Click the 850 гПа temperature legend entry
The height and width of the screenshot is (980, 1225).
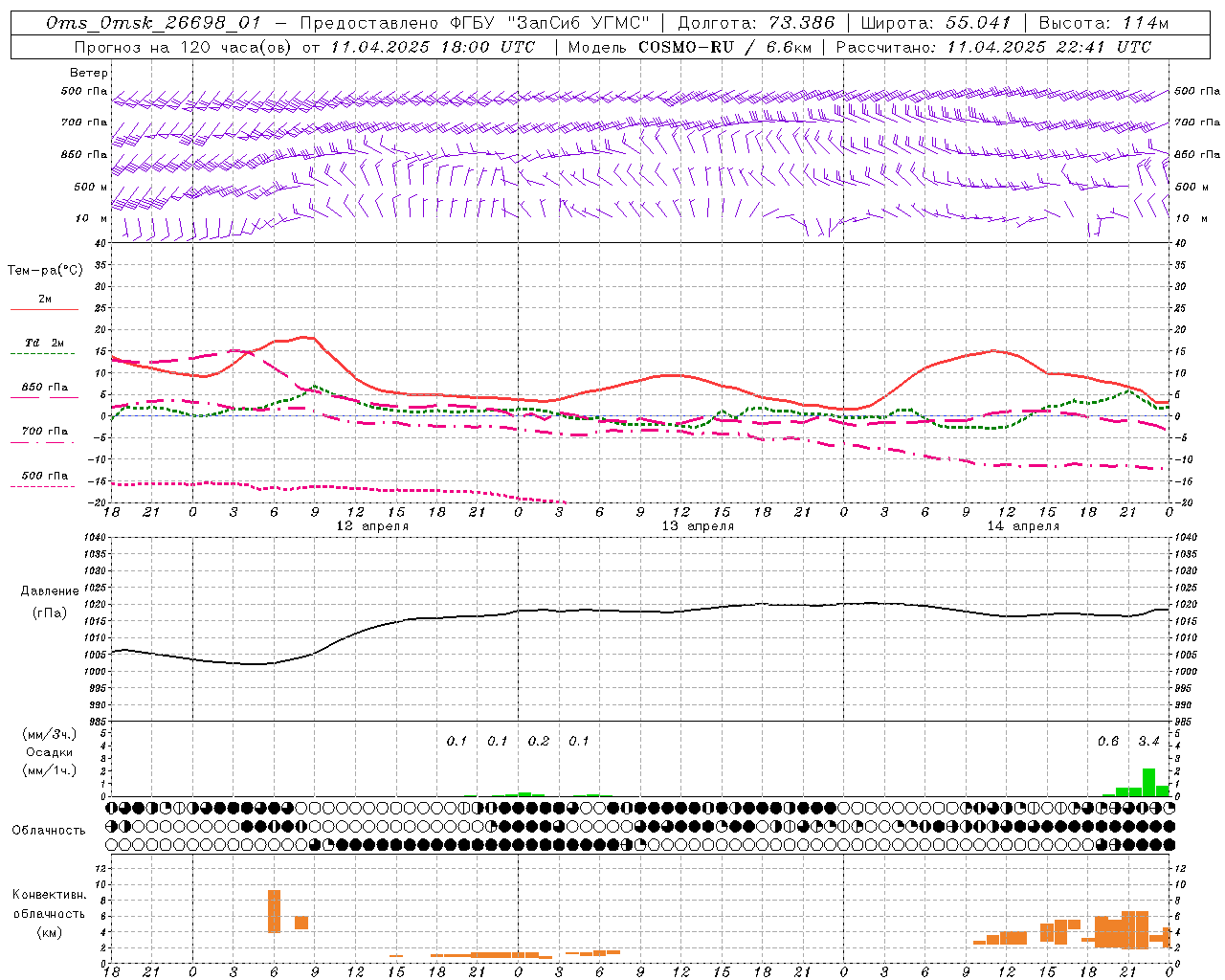(x=45, y=388)
